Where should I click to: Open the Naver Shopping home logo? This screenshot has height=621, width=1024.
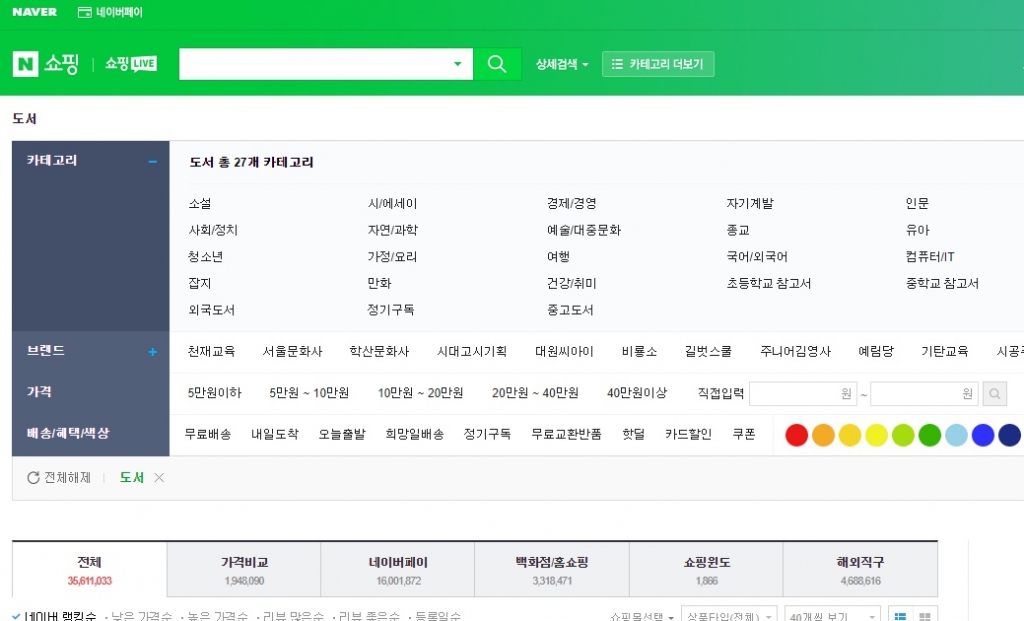point(46,64)
